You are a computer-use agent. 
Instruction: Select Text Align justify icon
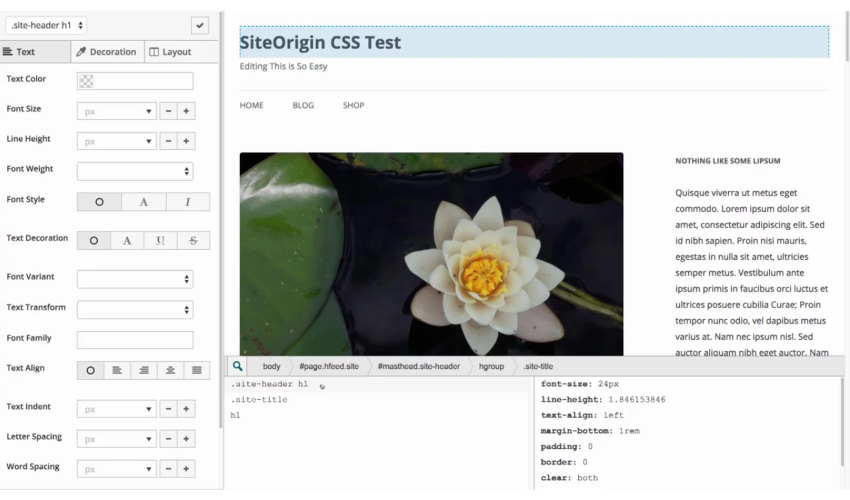tap(196, 370)
